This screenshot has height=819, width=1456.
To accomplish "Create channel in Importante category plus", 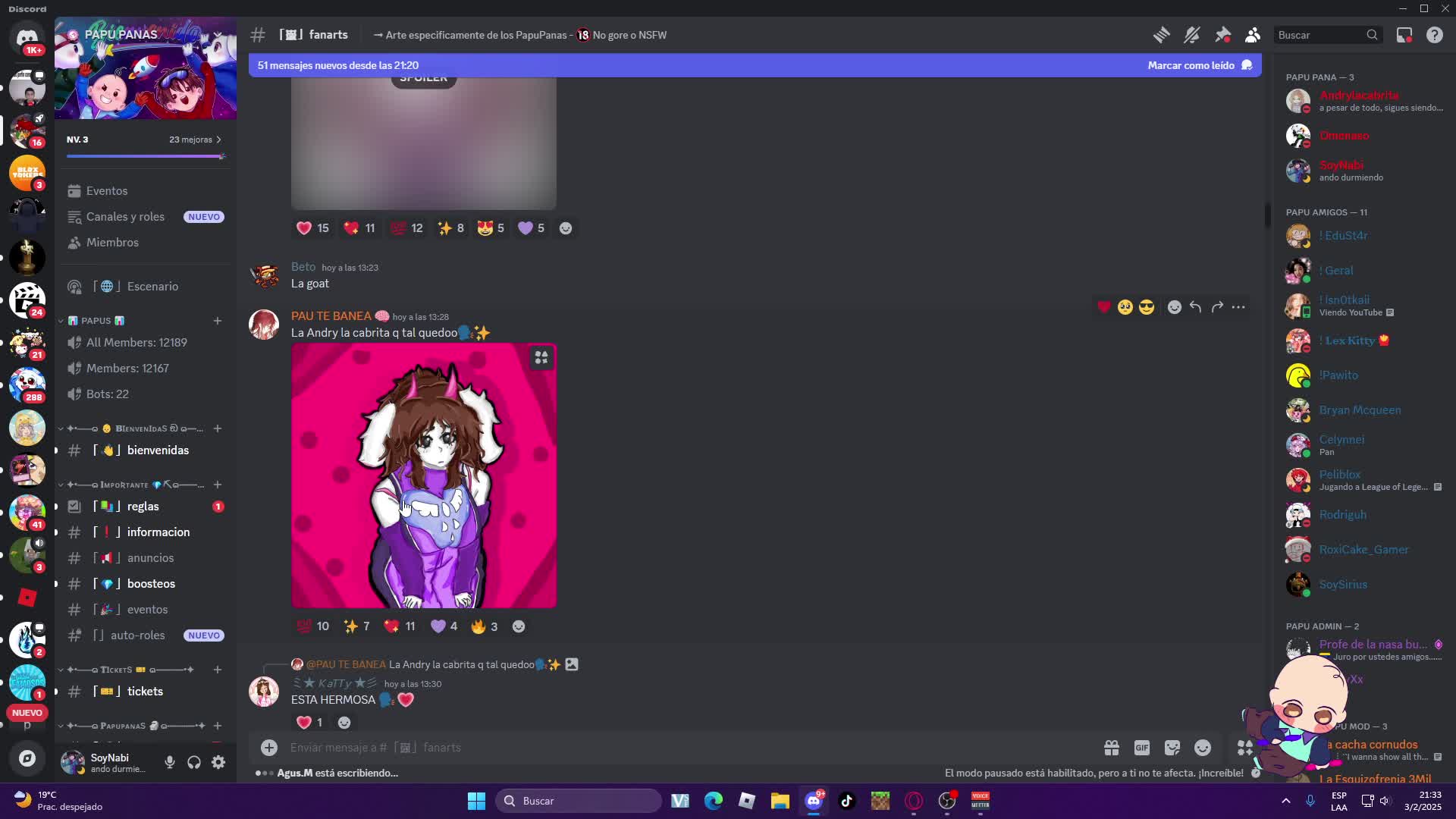I will pos(218,485).
